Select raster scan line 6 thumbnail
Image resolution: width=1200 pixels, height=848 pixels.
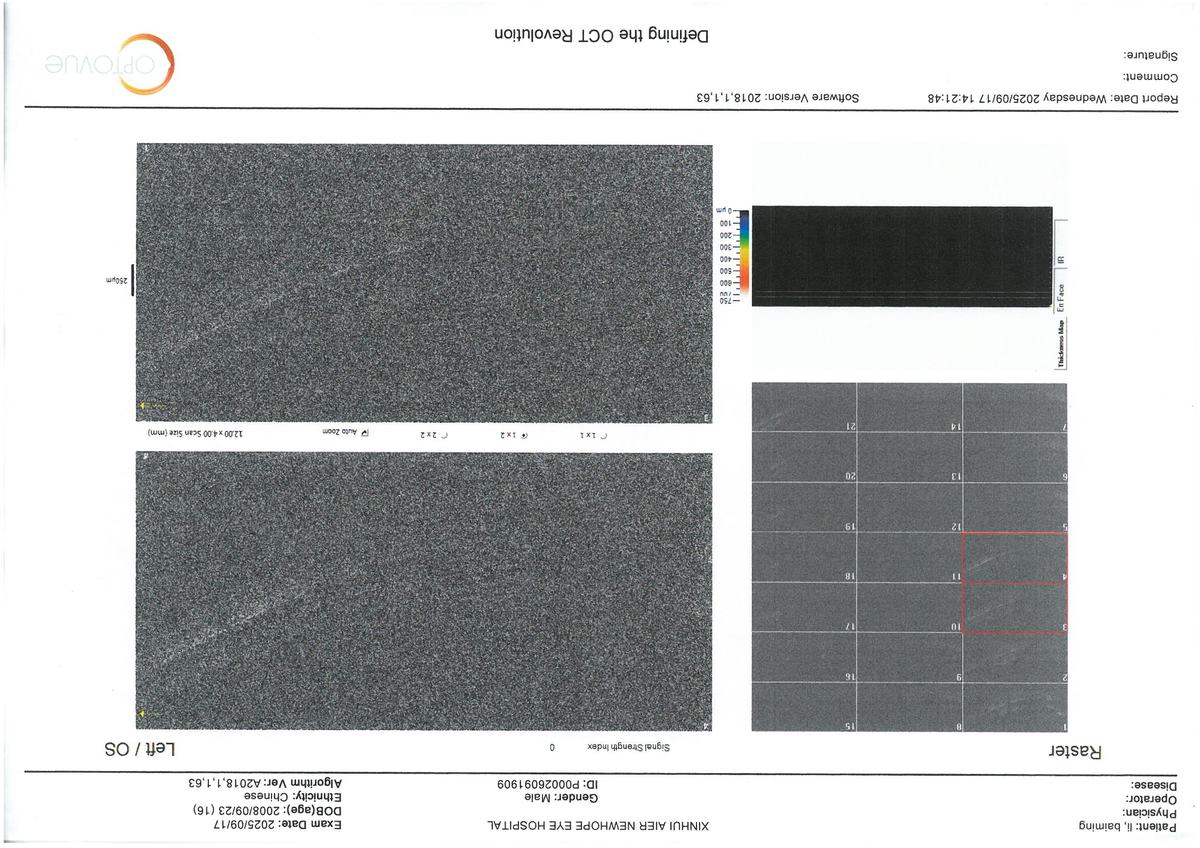pos(1014,457)
